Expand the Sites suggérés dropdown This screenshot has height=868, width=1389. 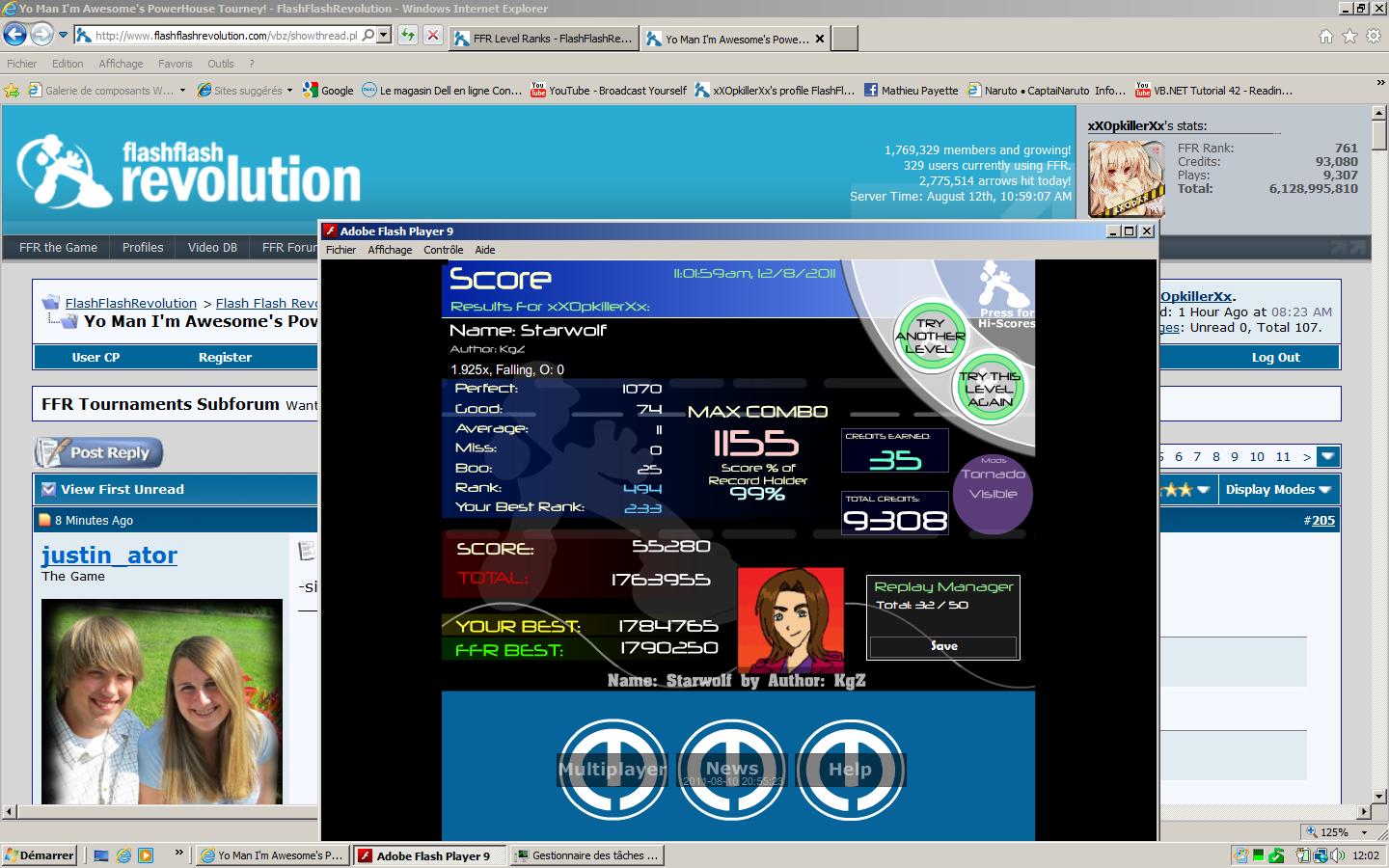tap(289, 91)
